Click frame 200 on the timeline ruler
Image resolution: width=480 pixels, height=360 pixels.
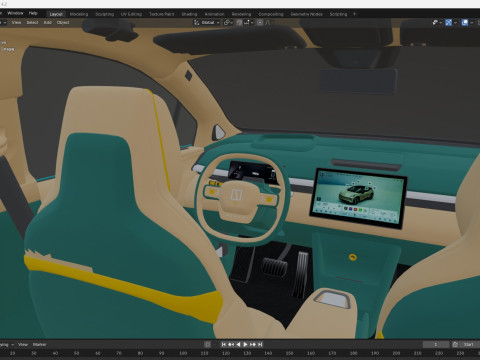(396, 353)
